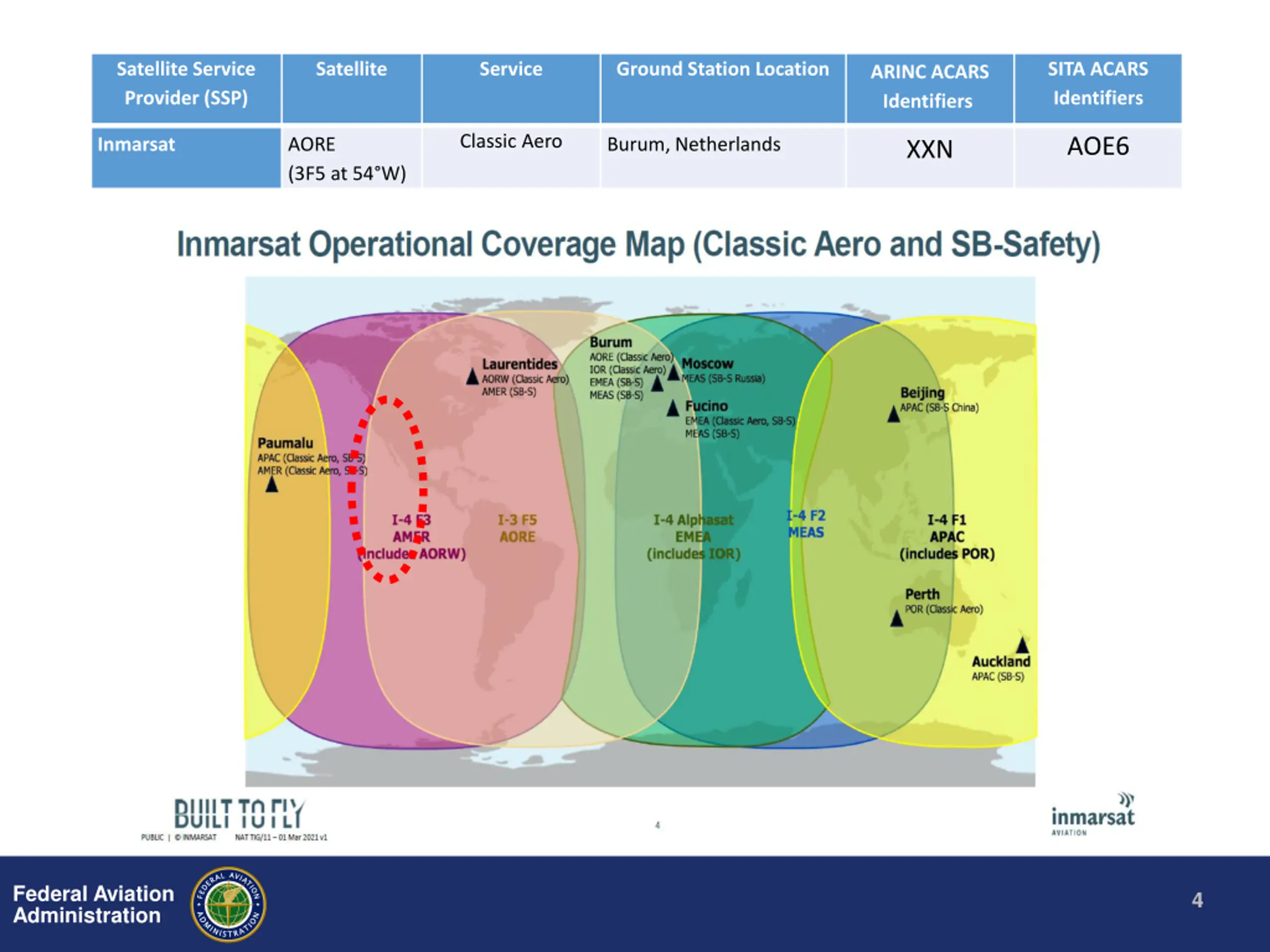The width and height of the screenshot is (1270, 952).
Task: Select the Ground Station Location header cell
Action: click(723, 88)
